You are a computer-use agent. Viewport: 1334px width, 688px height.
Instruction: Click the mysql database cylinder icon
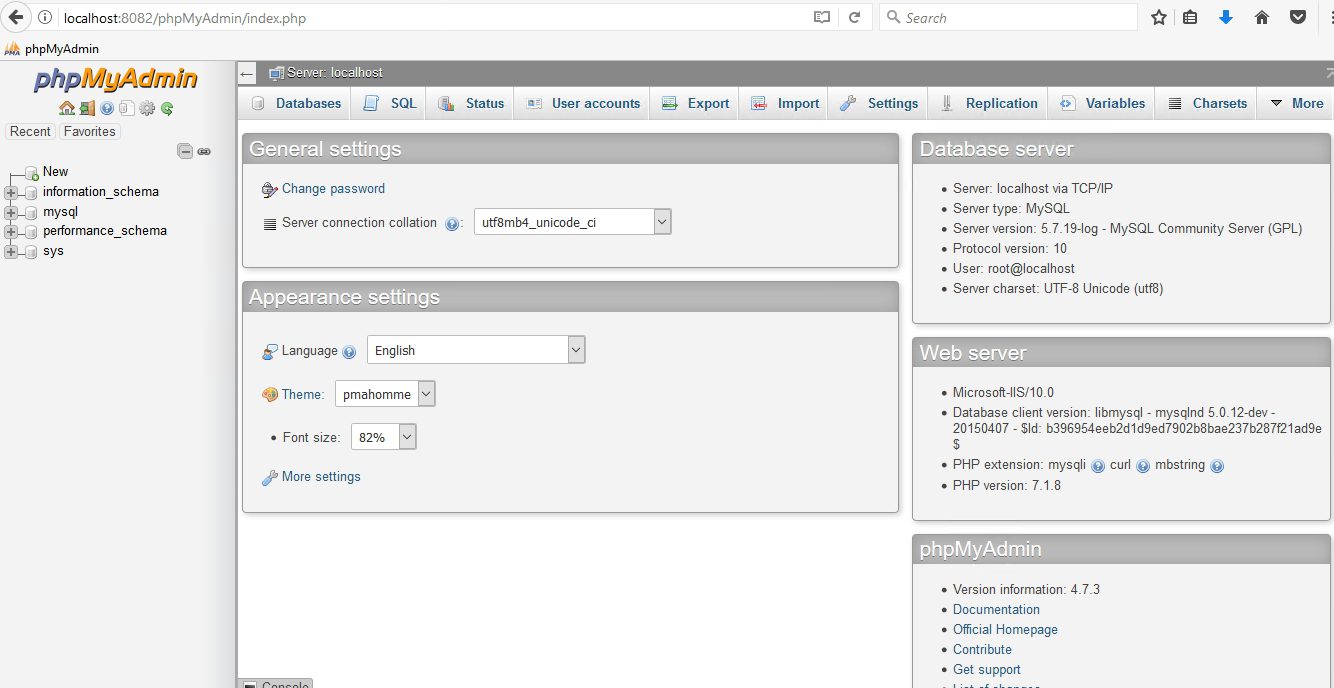31,212
